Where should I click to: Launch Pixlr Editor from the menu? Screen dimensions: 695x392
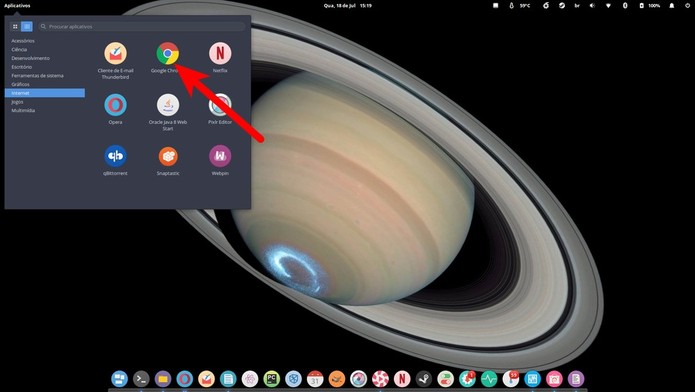coord(220,105)
